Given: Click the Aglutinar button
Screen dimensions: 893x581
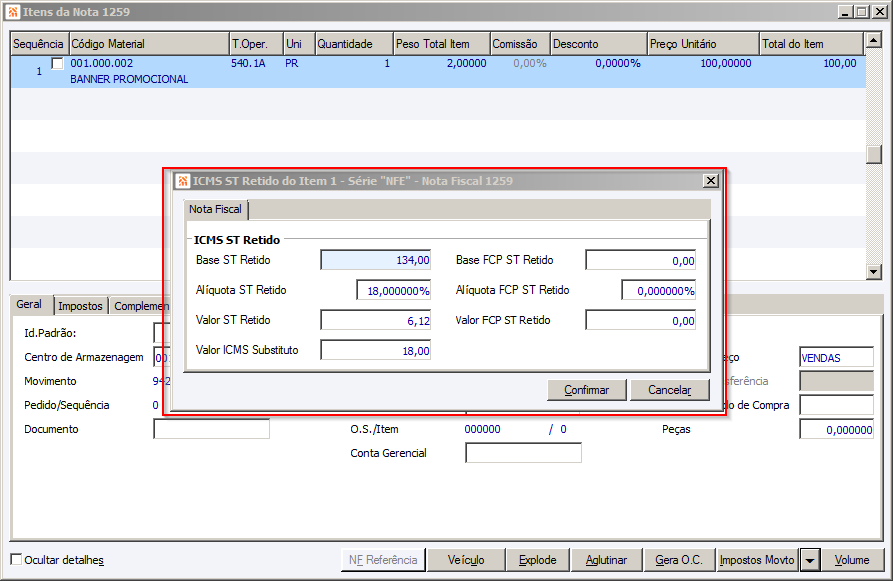Looking at the screenshot, I should pyautogui.click(x=607, y=560).
